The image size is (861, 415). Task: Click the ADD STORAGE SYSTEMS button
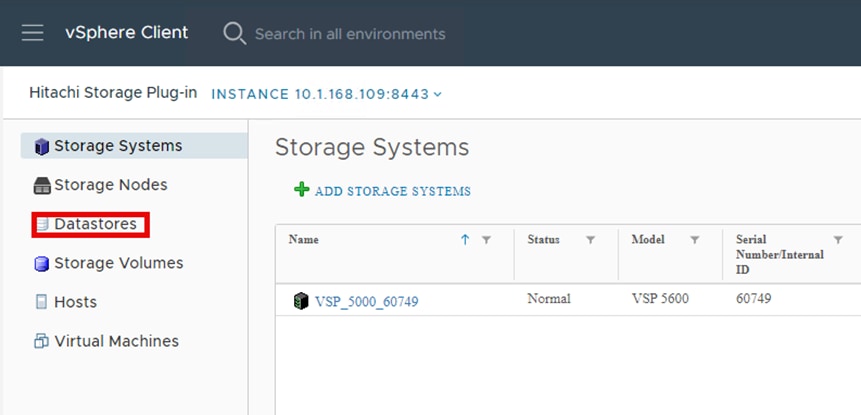coord(392,191)
